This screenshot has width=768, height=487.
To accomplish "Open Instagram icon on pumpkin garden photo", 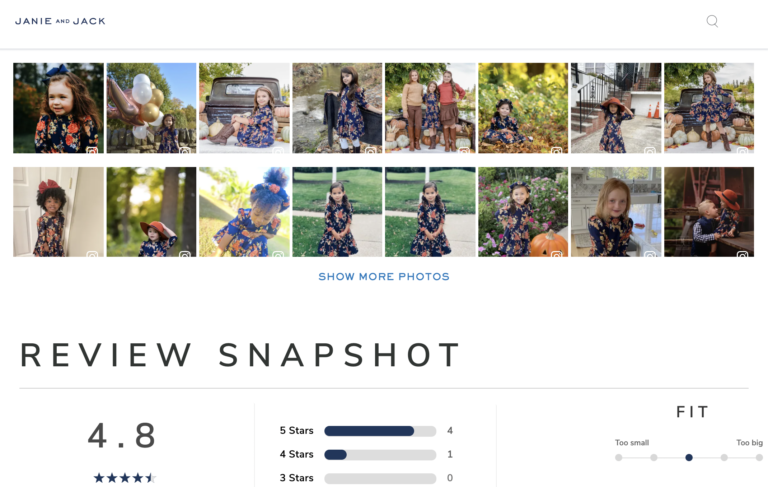I will pyautogui.click(x=556, y=254).
